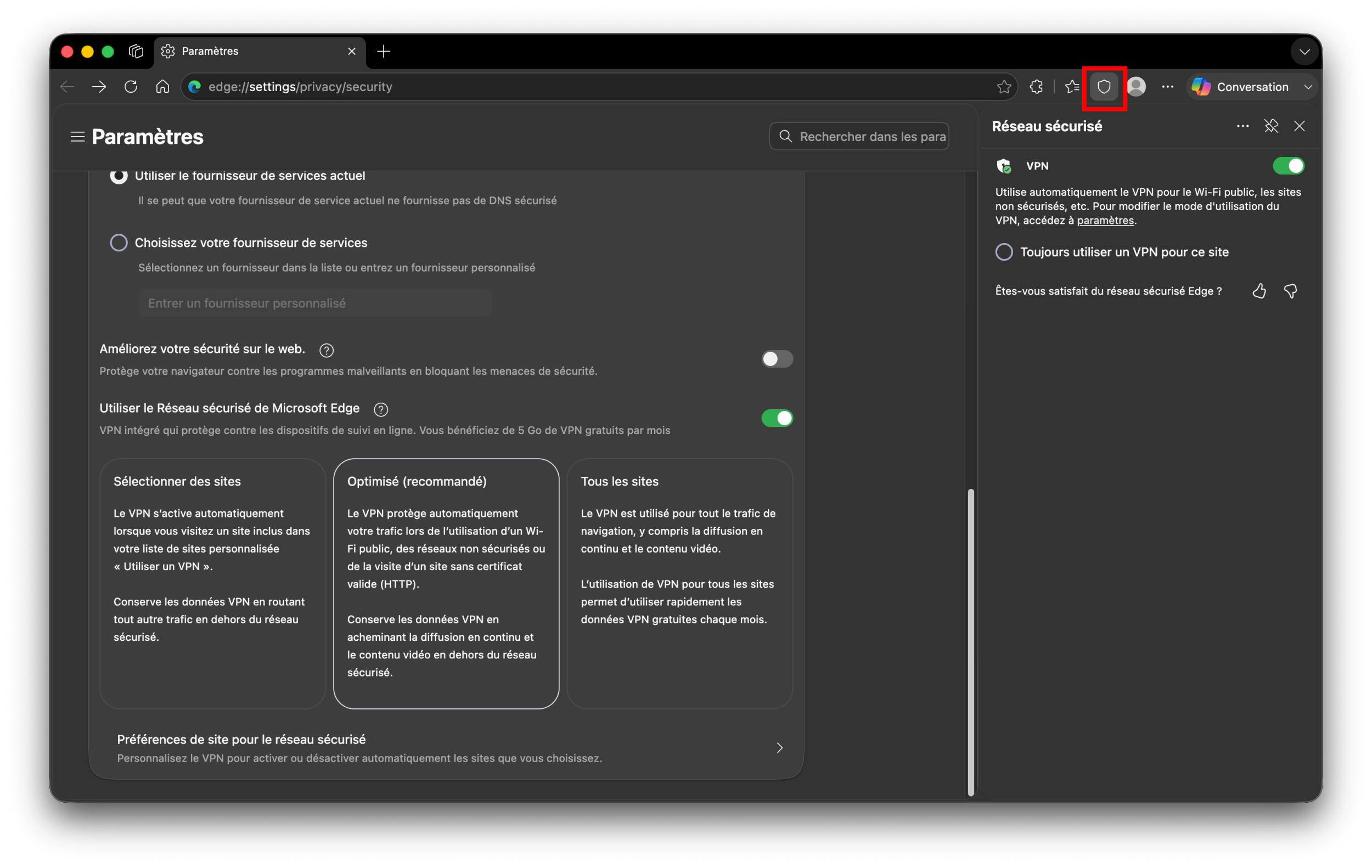
Task: Add this page to favorites star
Action: click(x=1004, y=87)
